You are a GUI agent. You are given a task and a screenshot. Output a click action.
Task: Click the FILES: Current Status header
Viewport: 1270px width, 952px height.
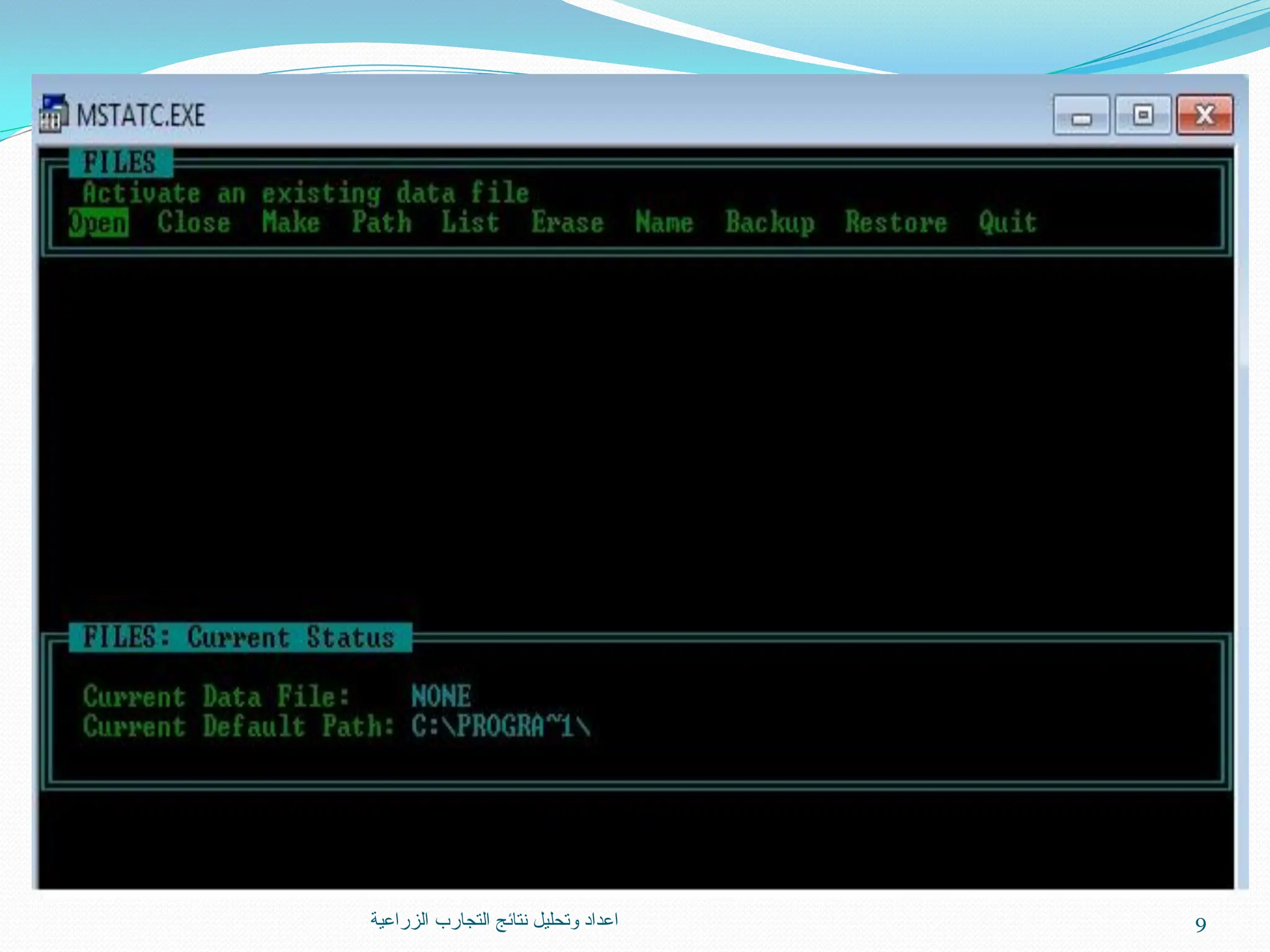tap(239, 638)
